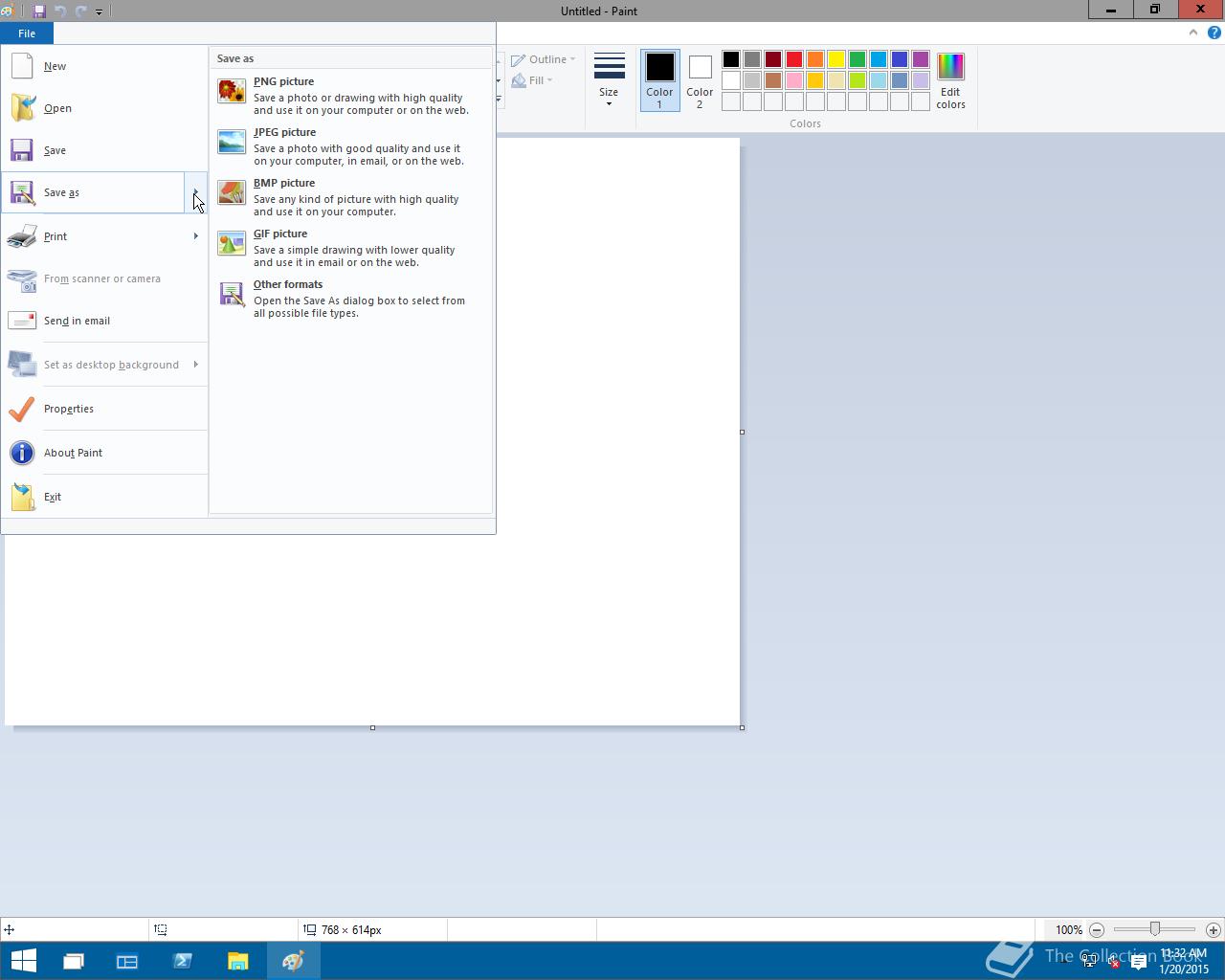Screen dimensions: 1225x980
Task: Collapse the ribbon with chevron arrow
Action: [x=1192, y=33]
